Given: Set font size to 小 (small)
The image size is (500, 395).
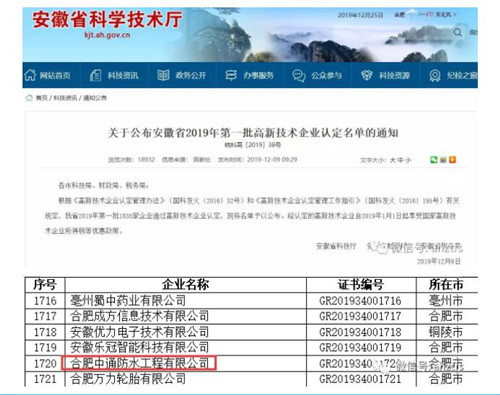Looking at the screenshot, I should point(408,160).
